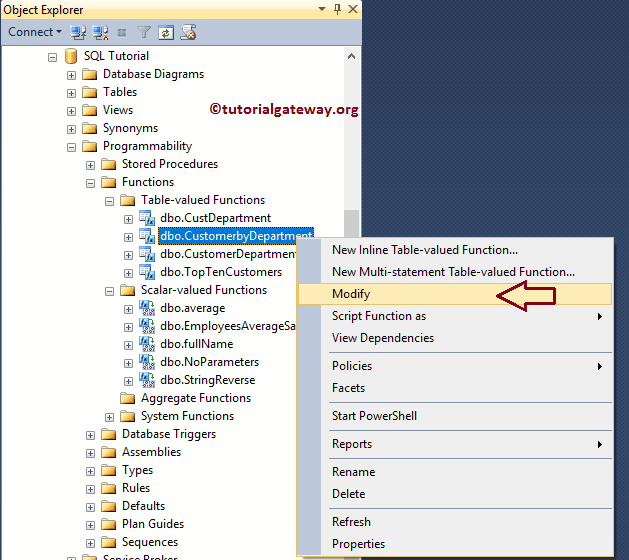Open the Policies submenu

coord(455,366)
